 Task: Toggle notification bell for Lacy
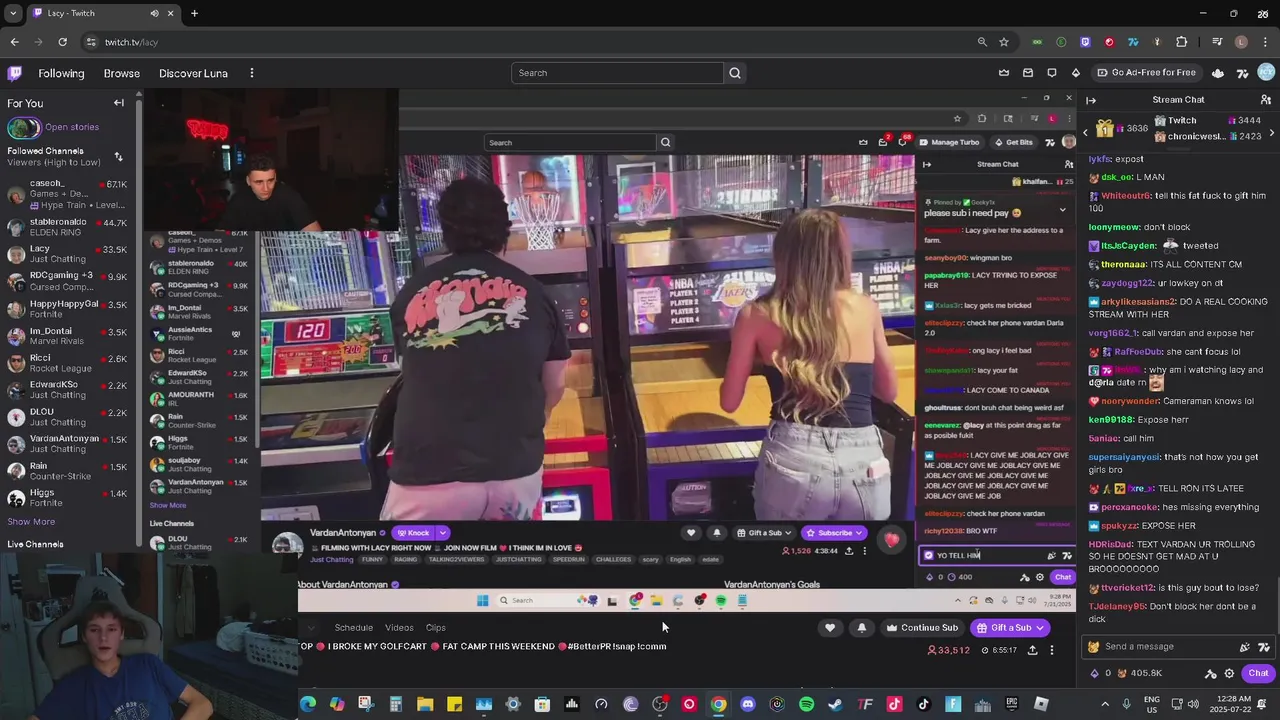point(862,628)
